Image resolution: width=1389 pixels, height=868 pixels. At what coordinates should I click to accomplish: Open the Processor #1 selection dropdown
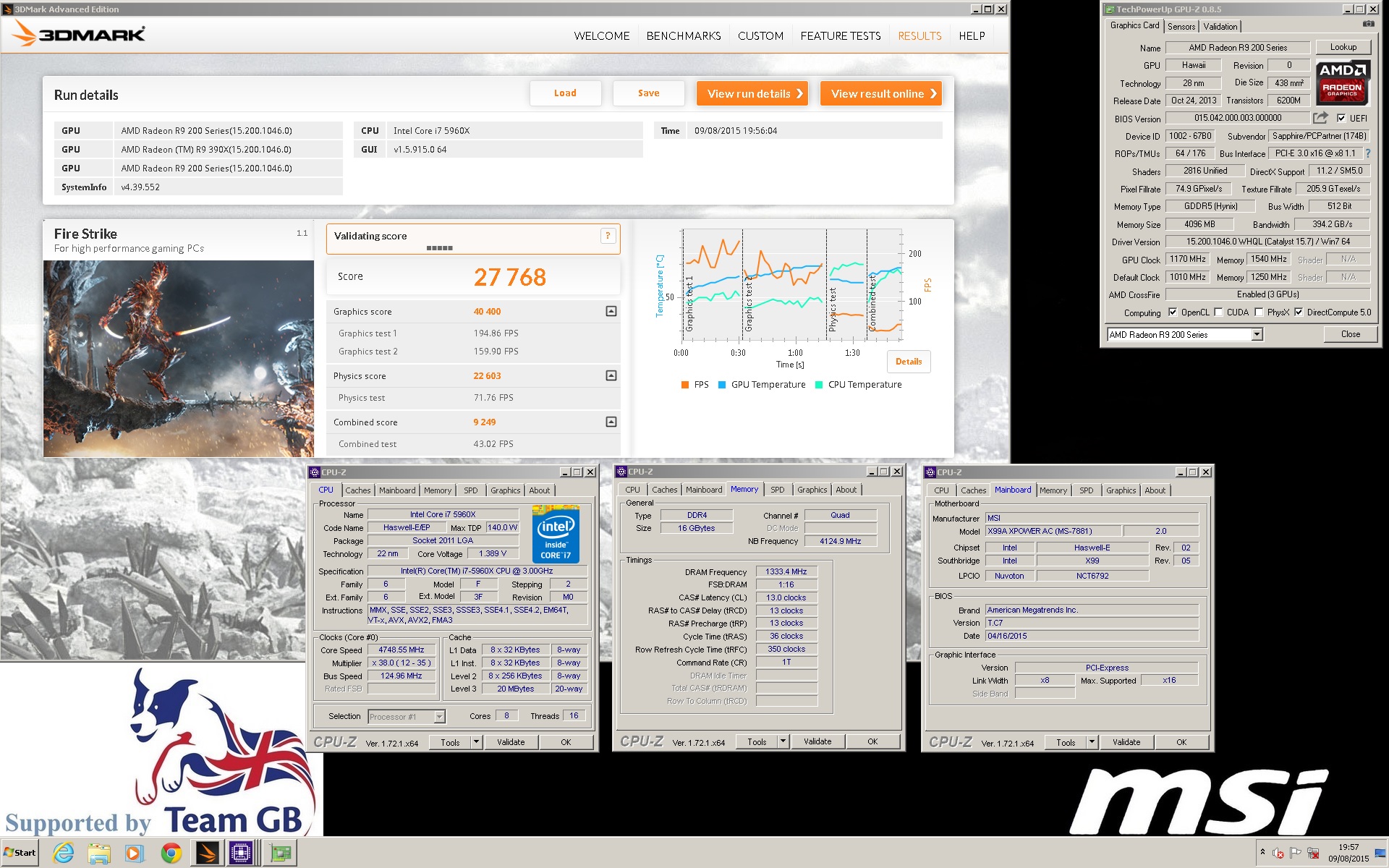coord(439,716)
